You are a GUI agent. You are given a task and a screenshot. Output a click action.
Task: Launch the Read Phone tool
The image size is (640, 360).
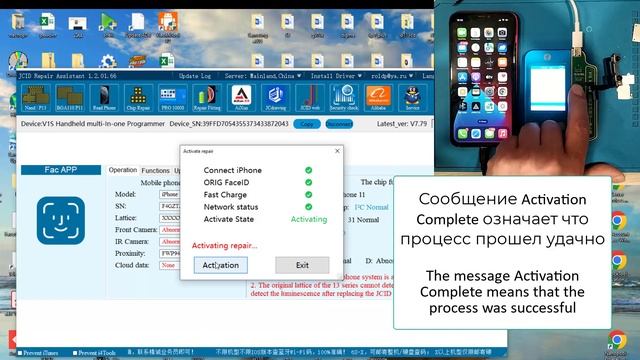104,98
